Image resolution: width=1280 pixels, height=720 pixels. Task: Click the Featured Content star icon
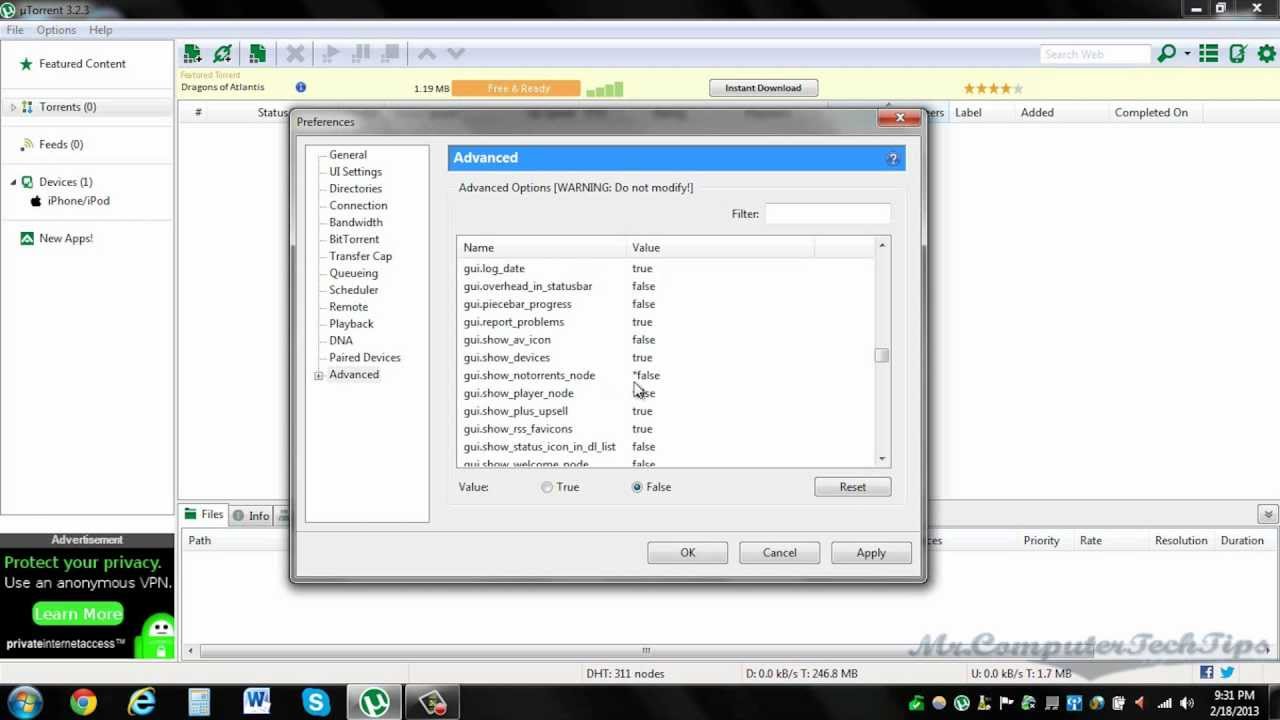tap(26, 64)
